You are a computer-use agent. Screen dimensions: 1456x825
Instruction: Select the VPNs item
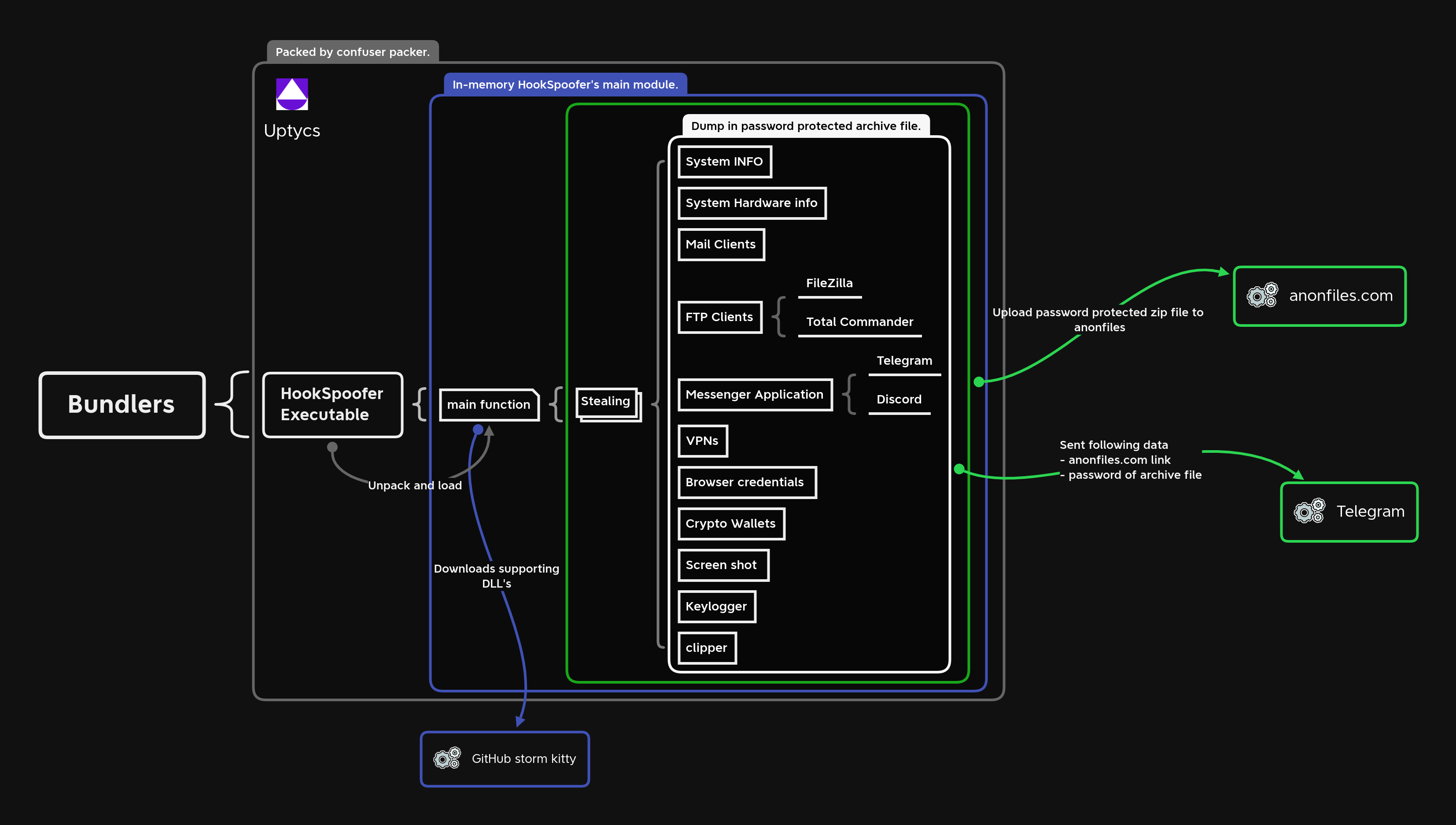tap(702, 441)
